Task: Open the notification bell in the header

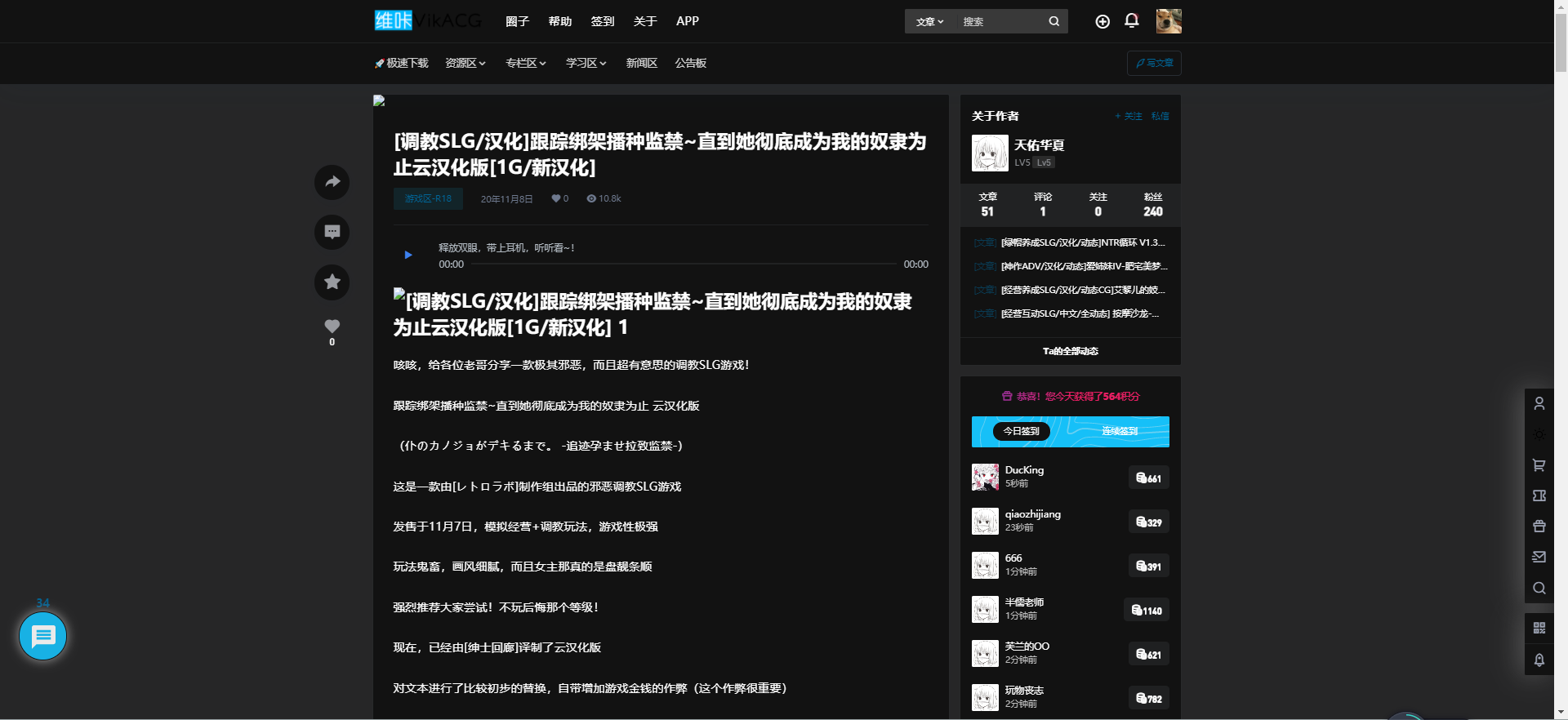Action: (x=1131, y=21)
